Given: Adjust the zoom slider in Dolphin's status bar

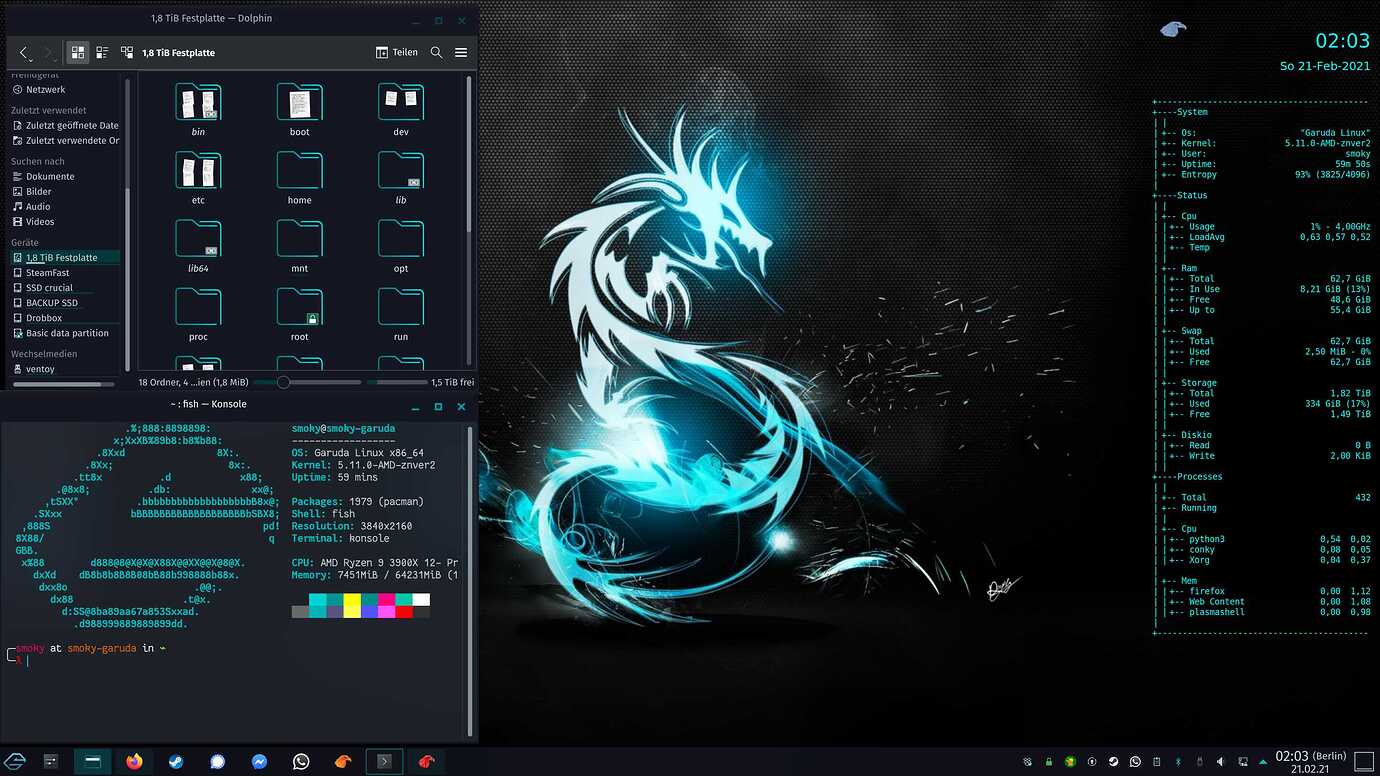Looking at the screenshot, I should 283,382.
